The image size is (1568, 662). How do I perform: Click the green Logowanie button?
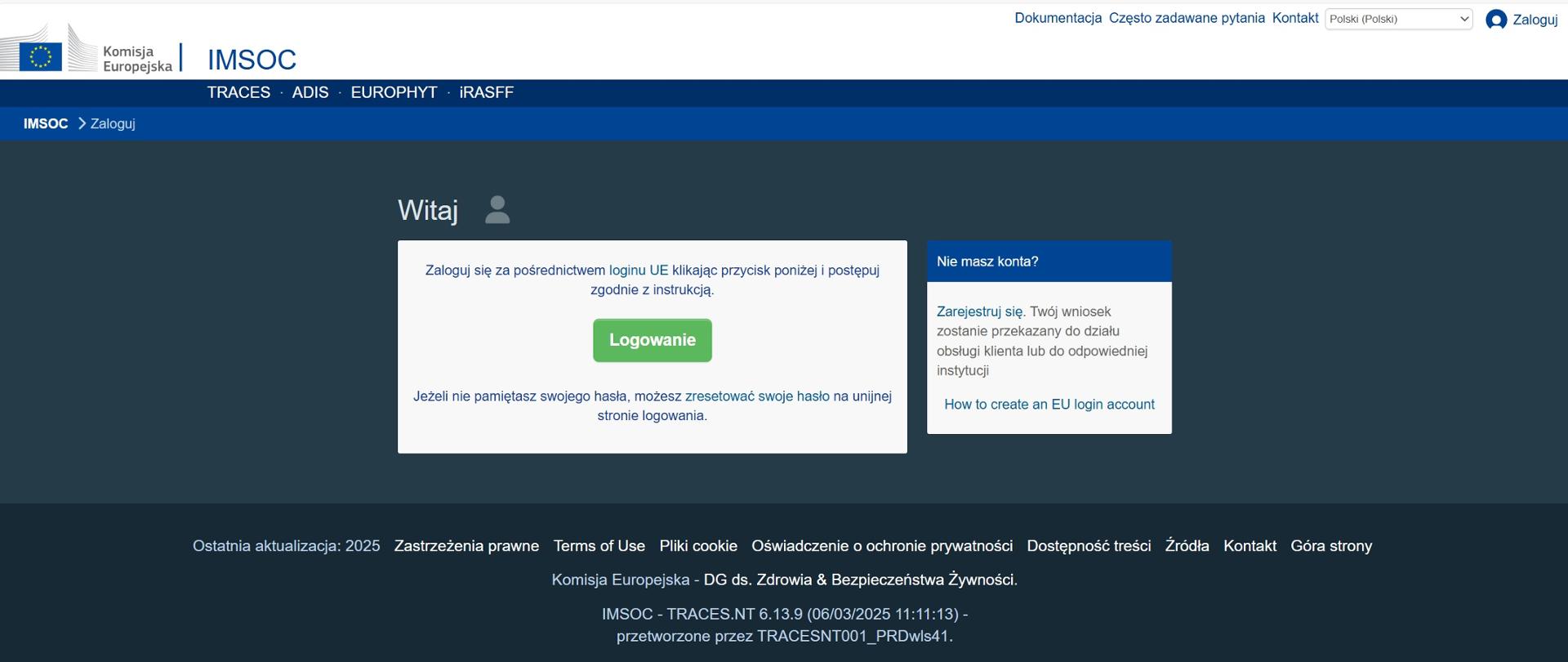653,340
